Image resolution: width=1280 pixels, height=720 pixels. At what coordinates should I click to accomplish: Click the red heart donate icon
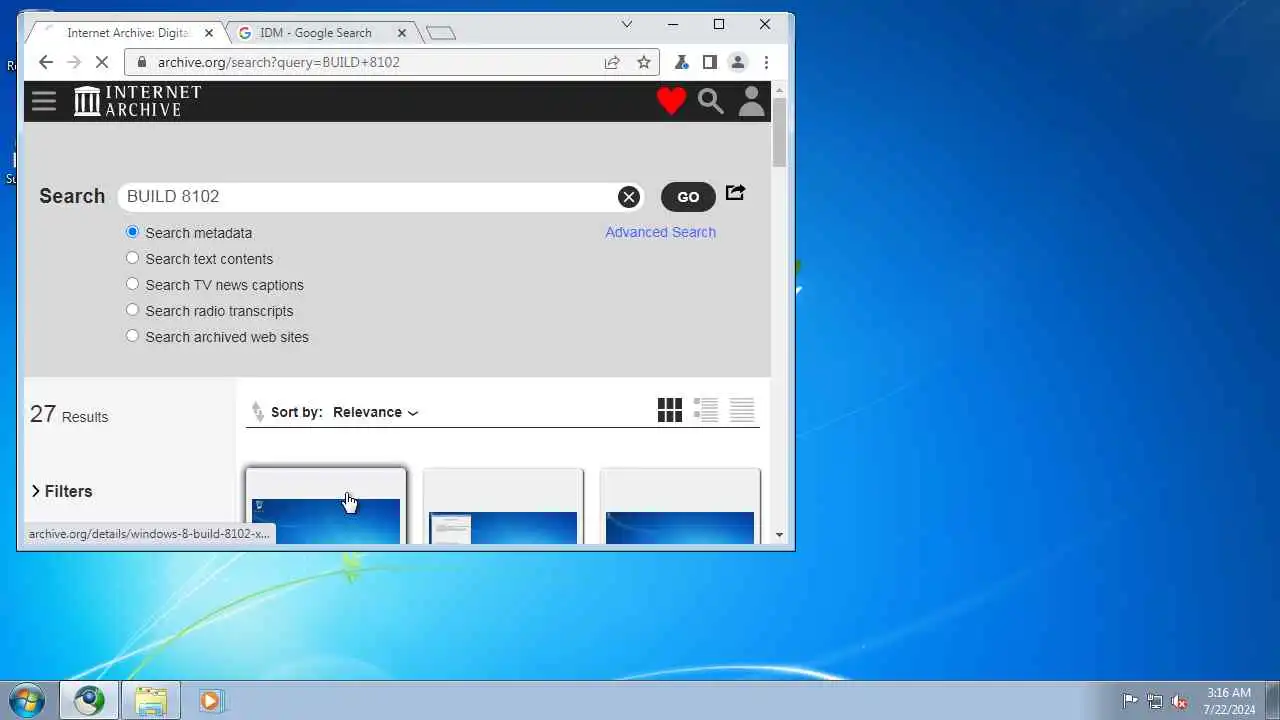point(671,101)
